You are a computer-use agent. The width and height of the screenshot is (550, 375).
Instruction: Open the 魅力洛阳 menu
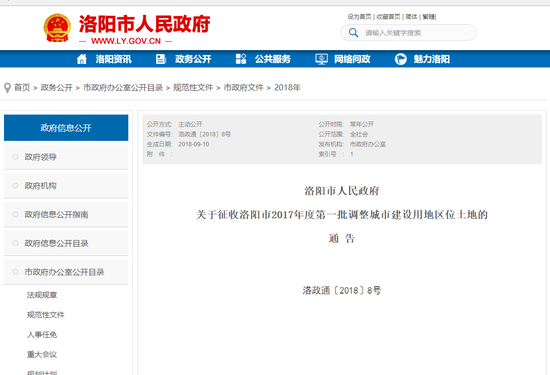click(x=431, y=59)
